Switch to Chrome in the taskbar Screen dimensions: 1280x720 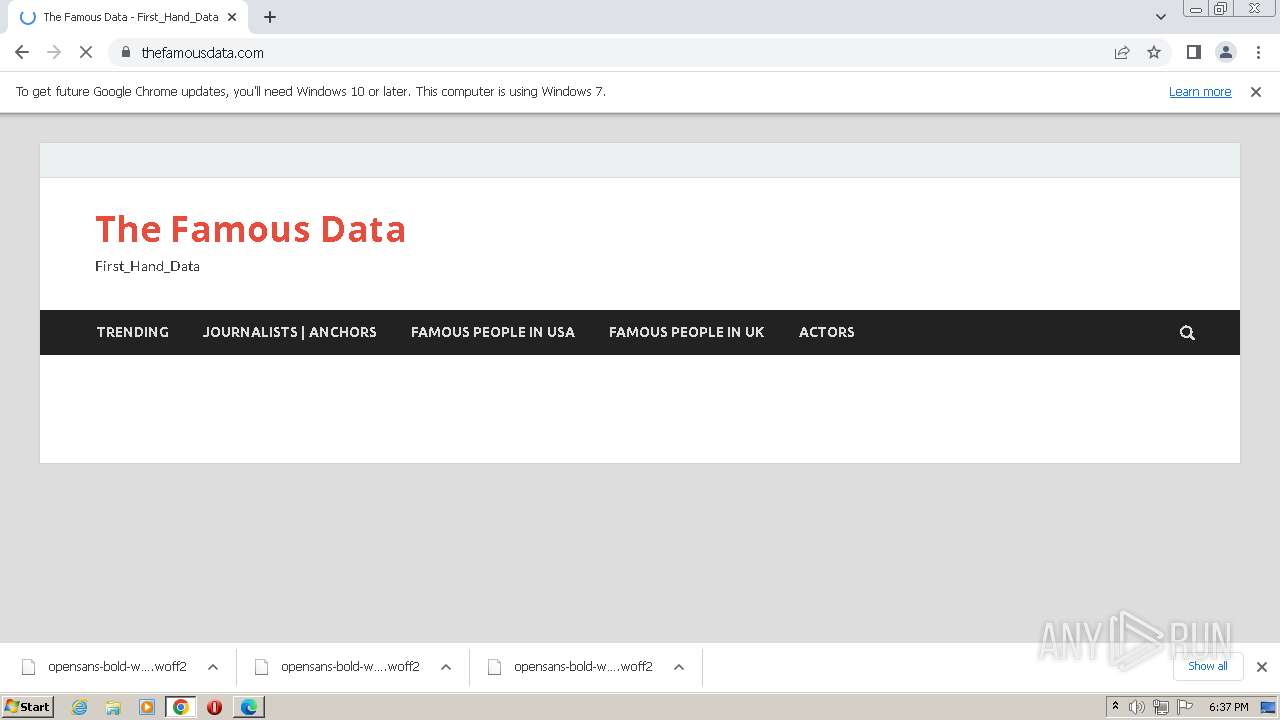pos(181,707)
